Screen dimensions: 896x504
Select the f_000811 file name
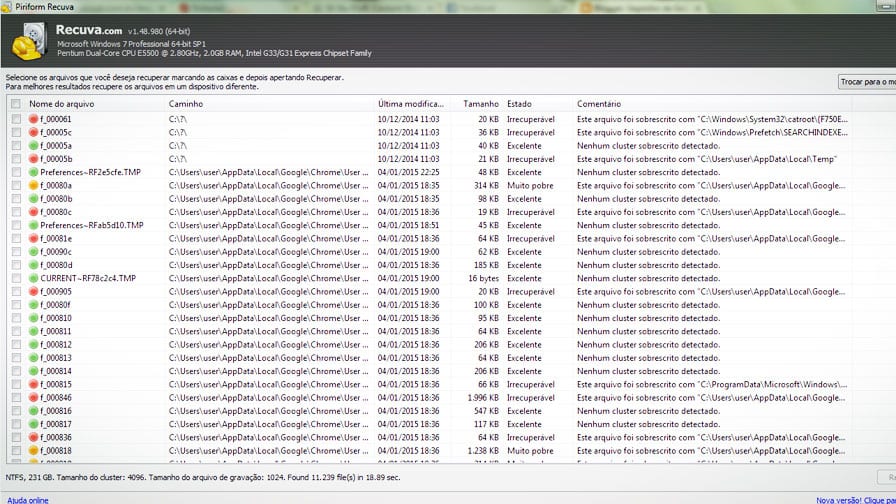(56, 331)
